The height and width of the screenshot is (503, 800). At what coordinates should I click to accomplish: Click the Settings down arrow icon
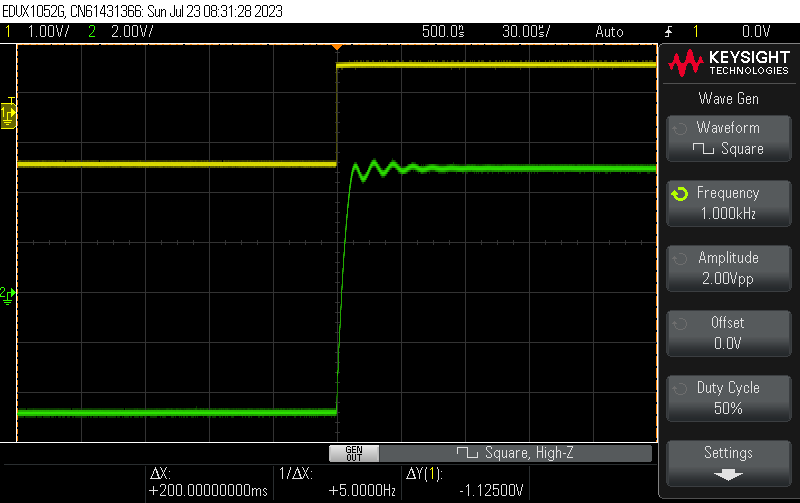coord(728,474)
